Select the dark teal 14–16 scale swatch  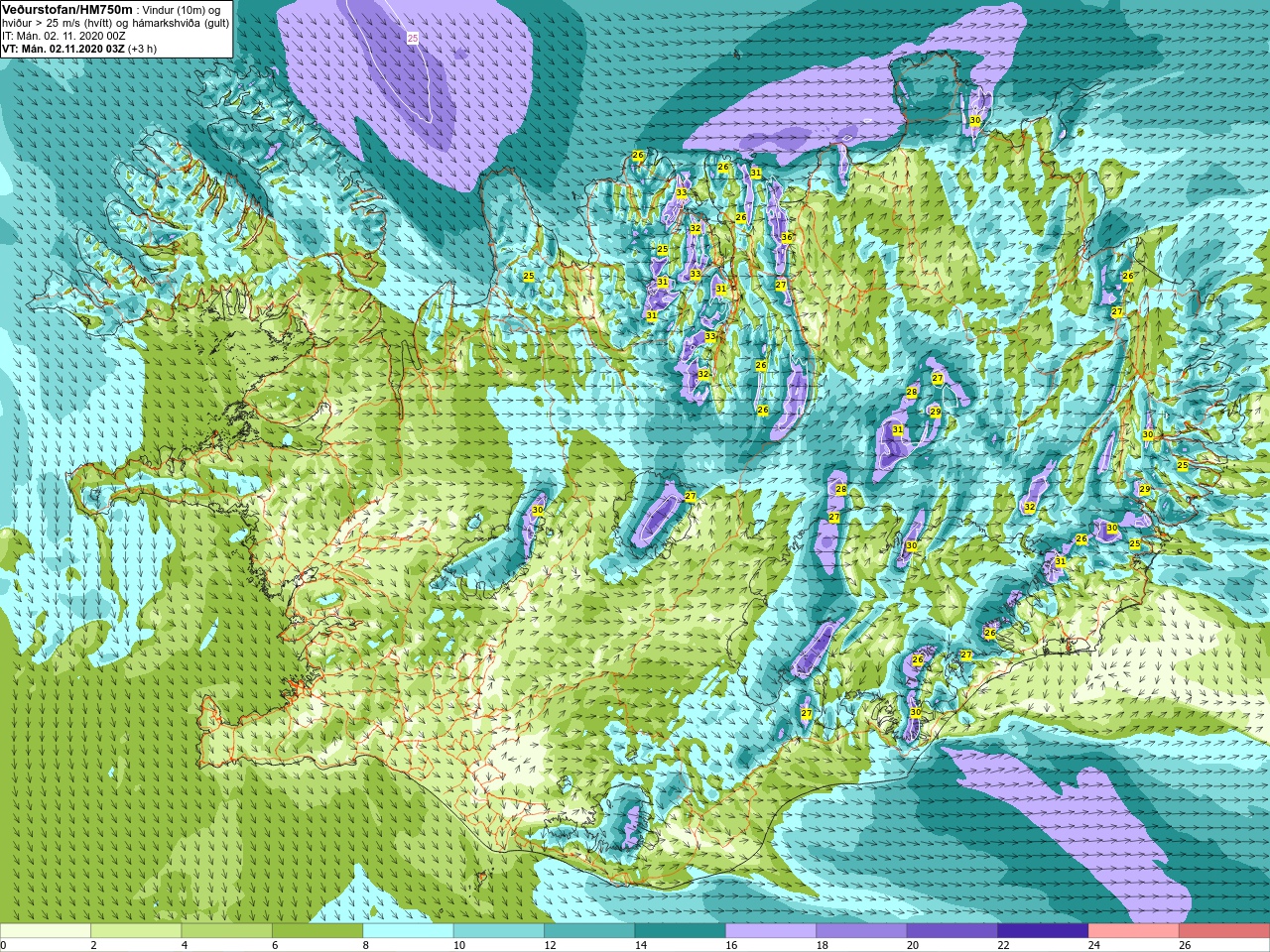click(x=681, y=931)
